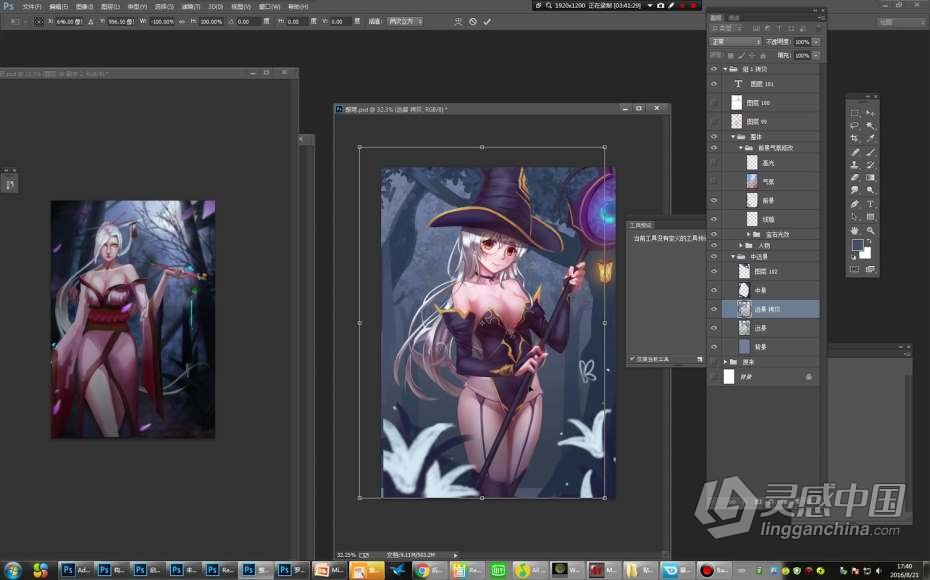The width and height of the screenshot is (930, 580).
Task: Hide the selected 远景 拷贝 layer
Action: click(x=714, y=309)
